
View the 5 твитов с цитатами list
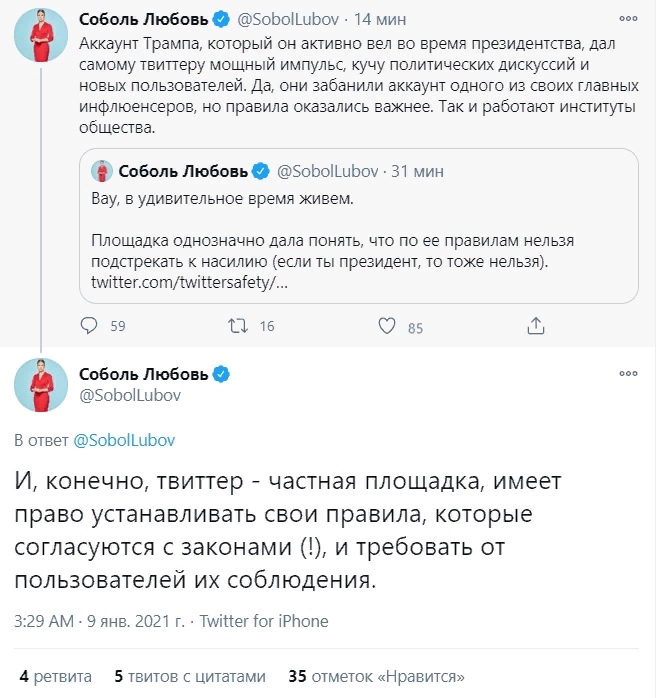[190, 676]
